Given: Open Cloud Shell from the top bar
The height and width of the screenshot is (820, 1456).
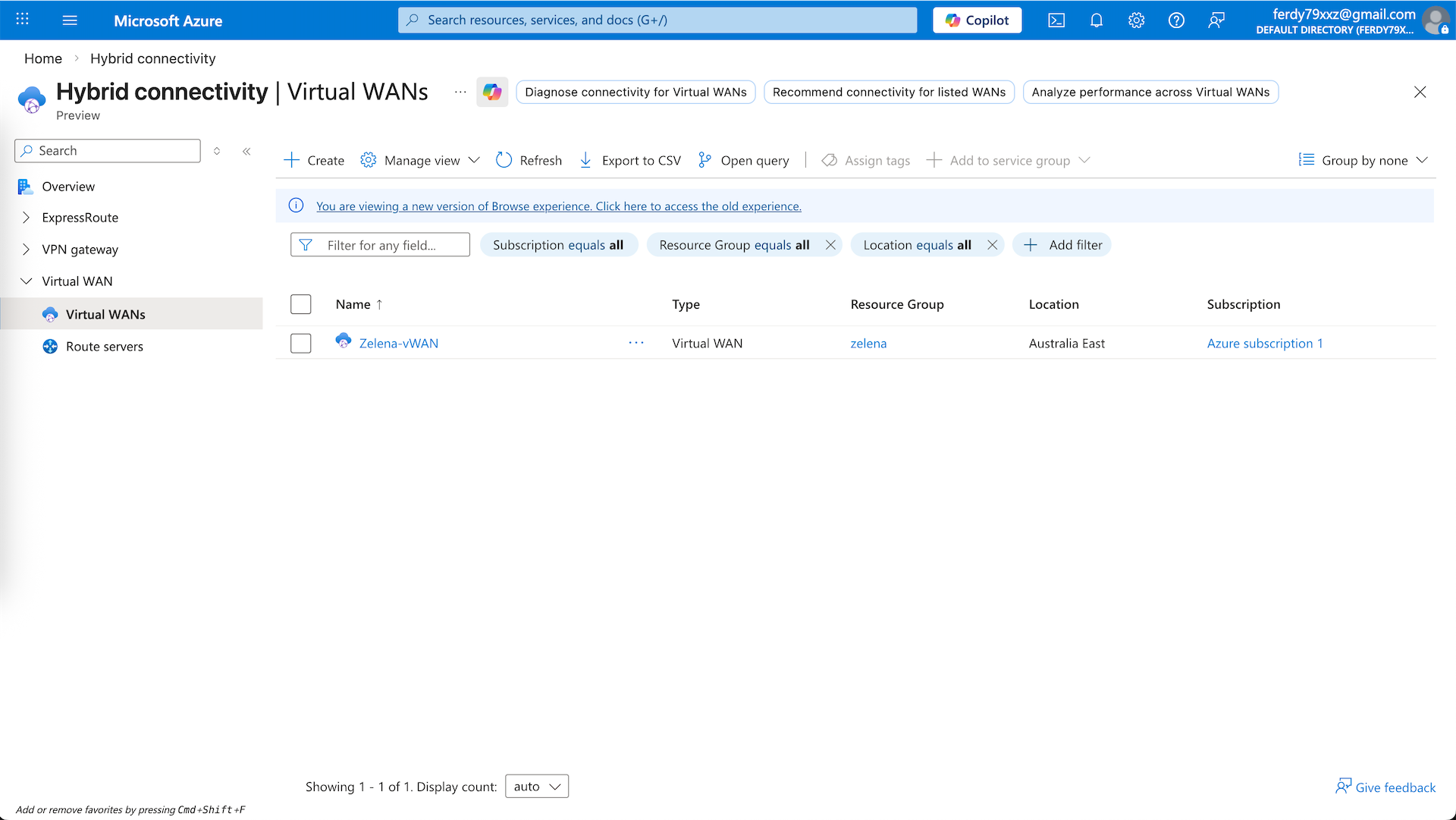Looking at the screenshot, I should point(1056,20).
